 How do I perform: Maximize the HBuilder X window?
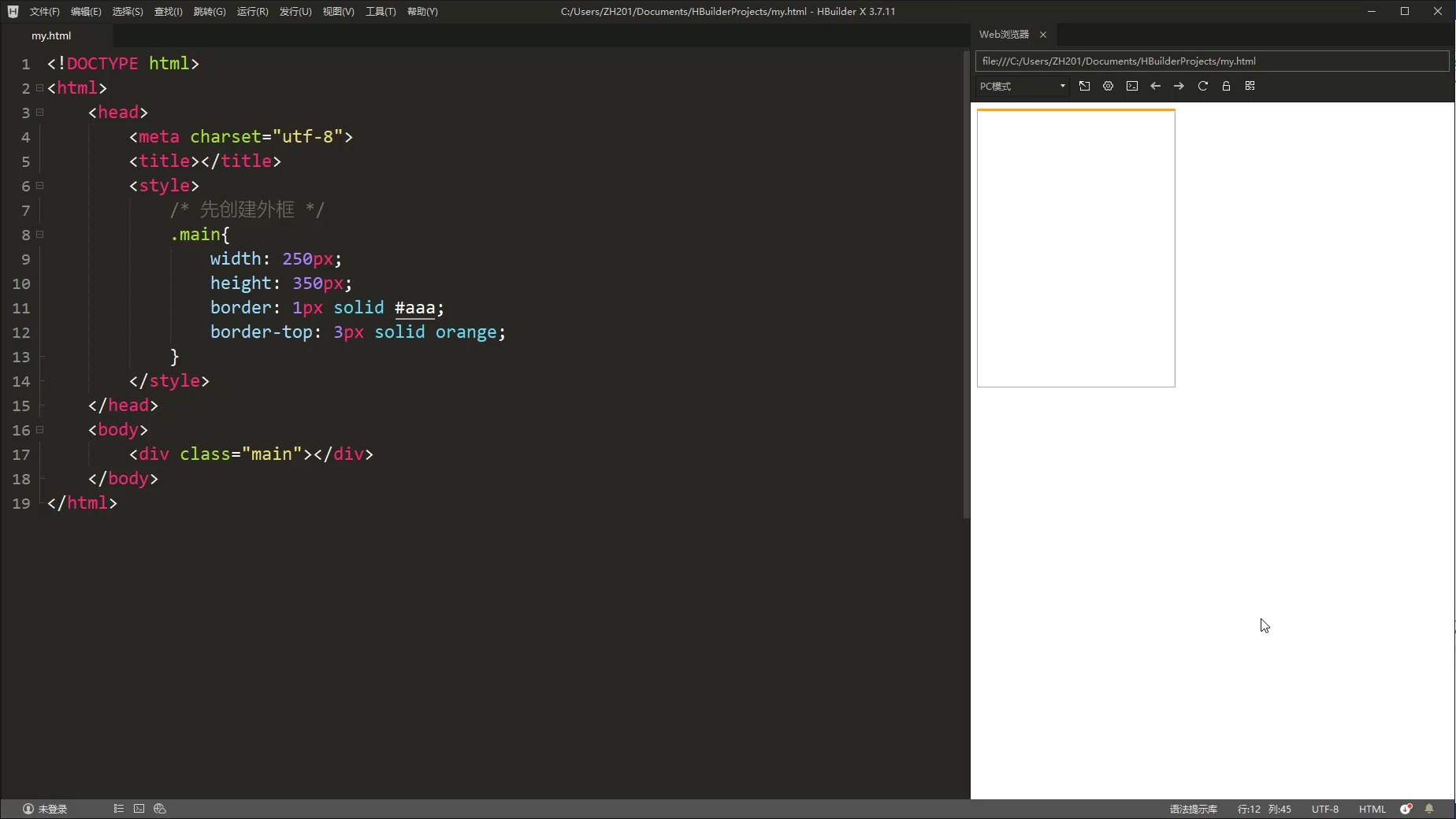pyautogui.click(x=1405, y=11)
